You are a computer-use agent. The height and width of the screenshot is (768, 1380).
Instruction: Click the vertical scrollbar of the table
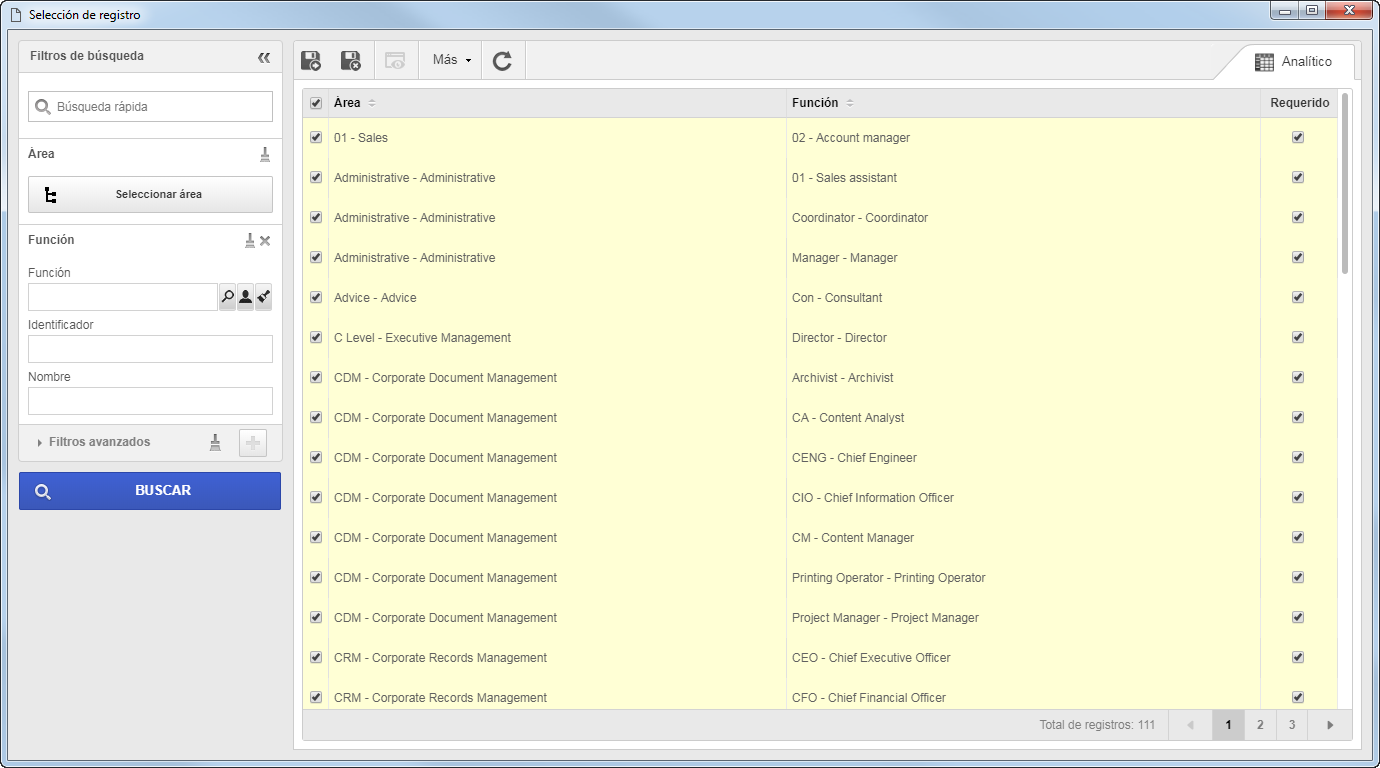pyautogui.click(x=1345, y=183)
